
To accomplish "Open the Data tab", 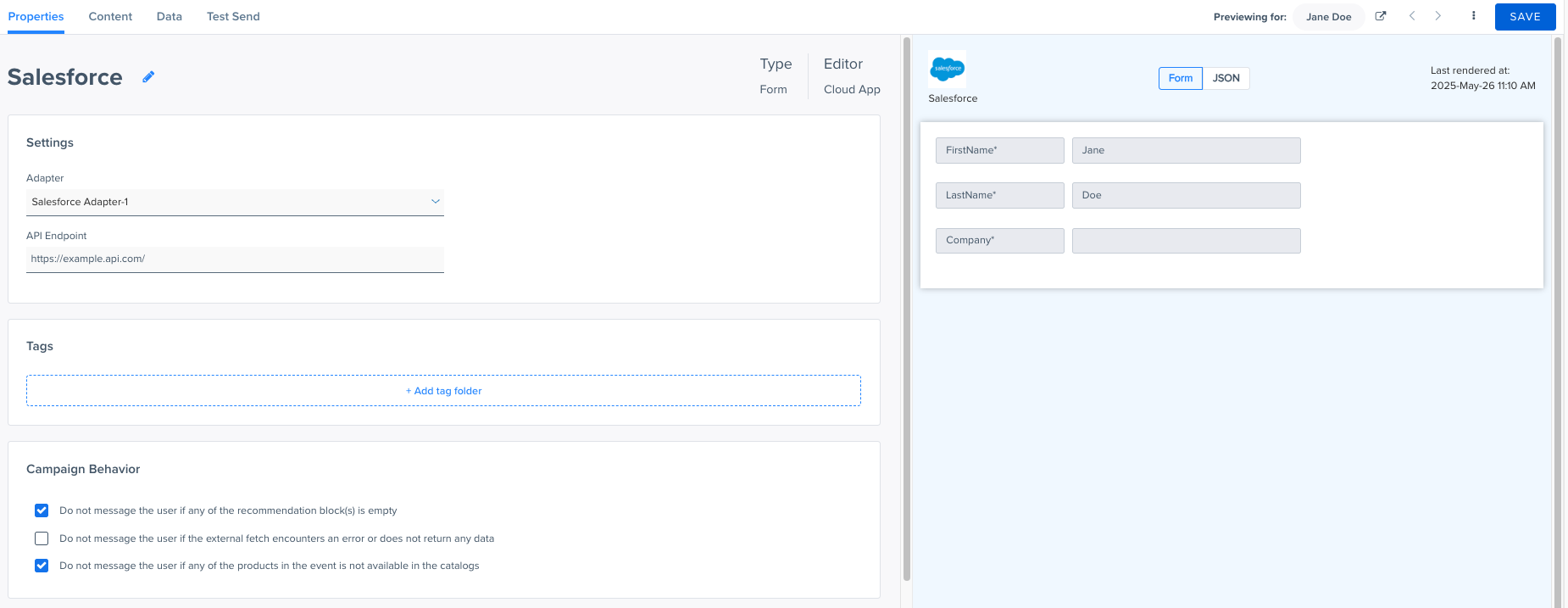I will tap(170, 16).
